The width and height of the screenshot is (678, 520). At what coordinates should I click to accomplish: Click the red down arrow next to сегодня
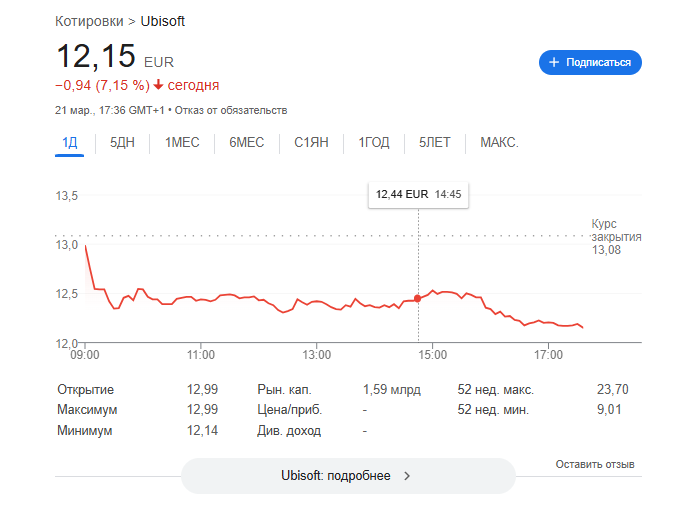coord(159,85)
